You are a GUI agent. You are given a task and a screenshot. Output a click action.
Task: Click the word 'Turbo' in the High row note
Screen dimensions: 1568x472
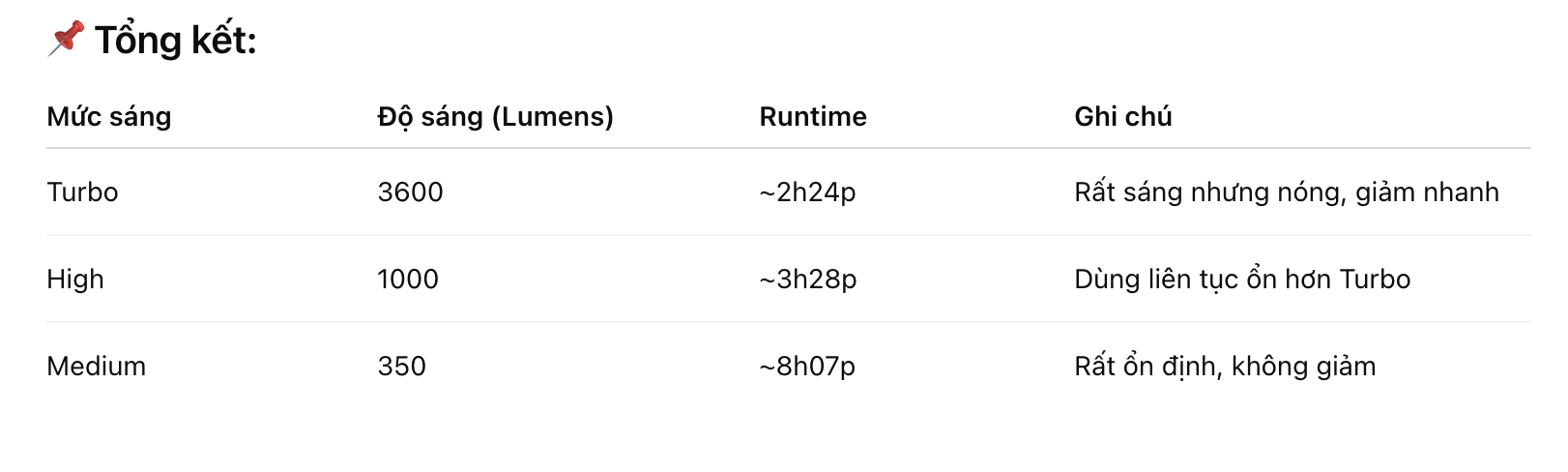click(x=1375, y=280)
